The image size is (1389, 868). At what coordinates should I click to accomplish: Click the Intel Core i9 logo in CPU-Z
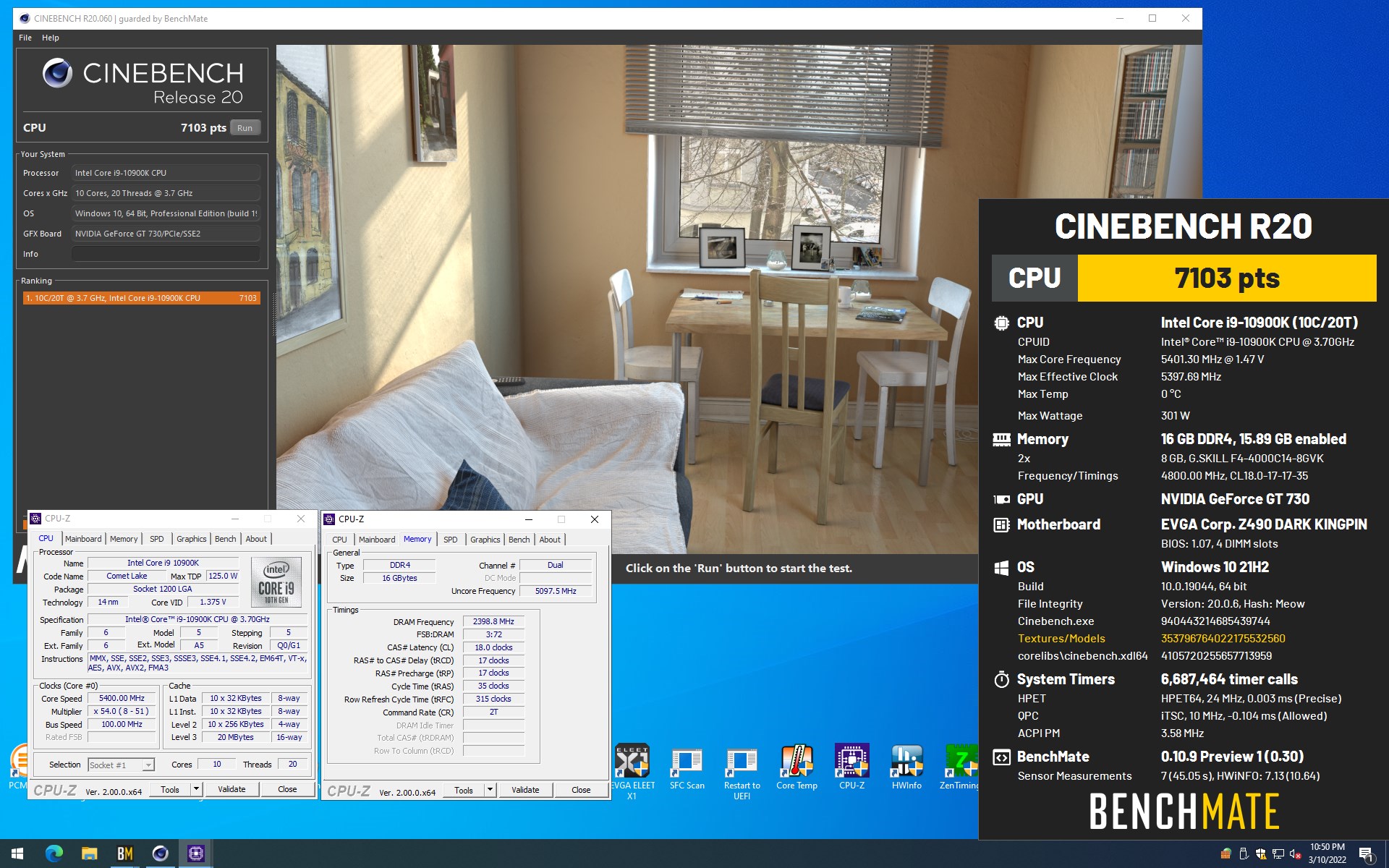coord(276,582)
